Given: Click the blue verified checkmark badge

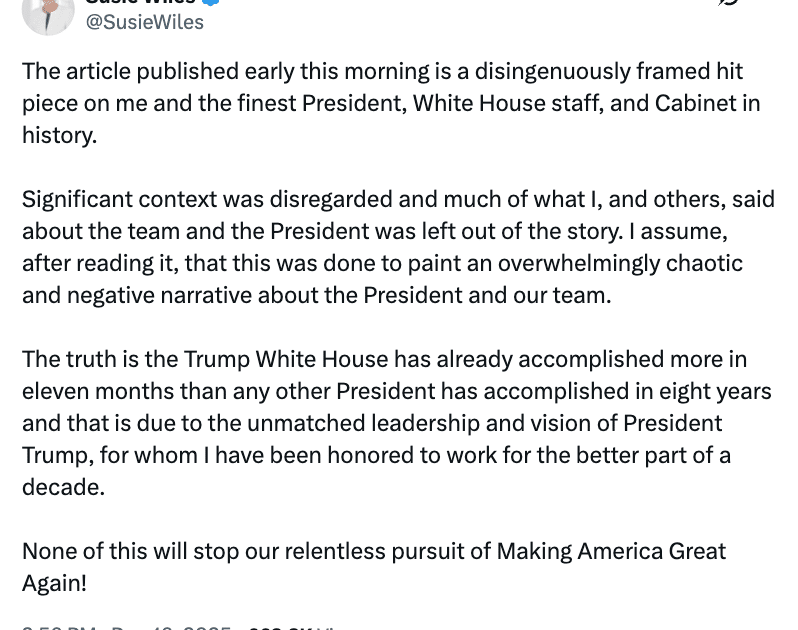Looking at the screenshot, I should [210, 2].
